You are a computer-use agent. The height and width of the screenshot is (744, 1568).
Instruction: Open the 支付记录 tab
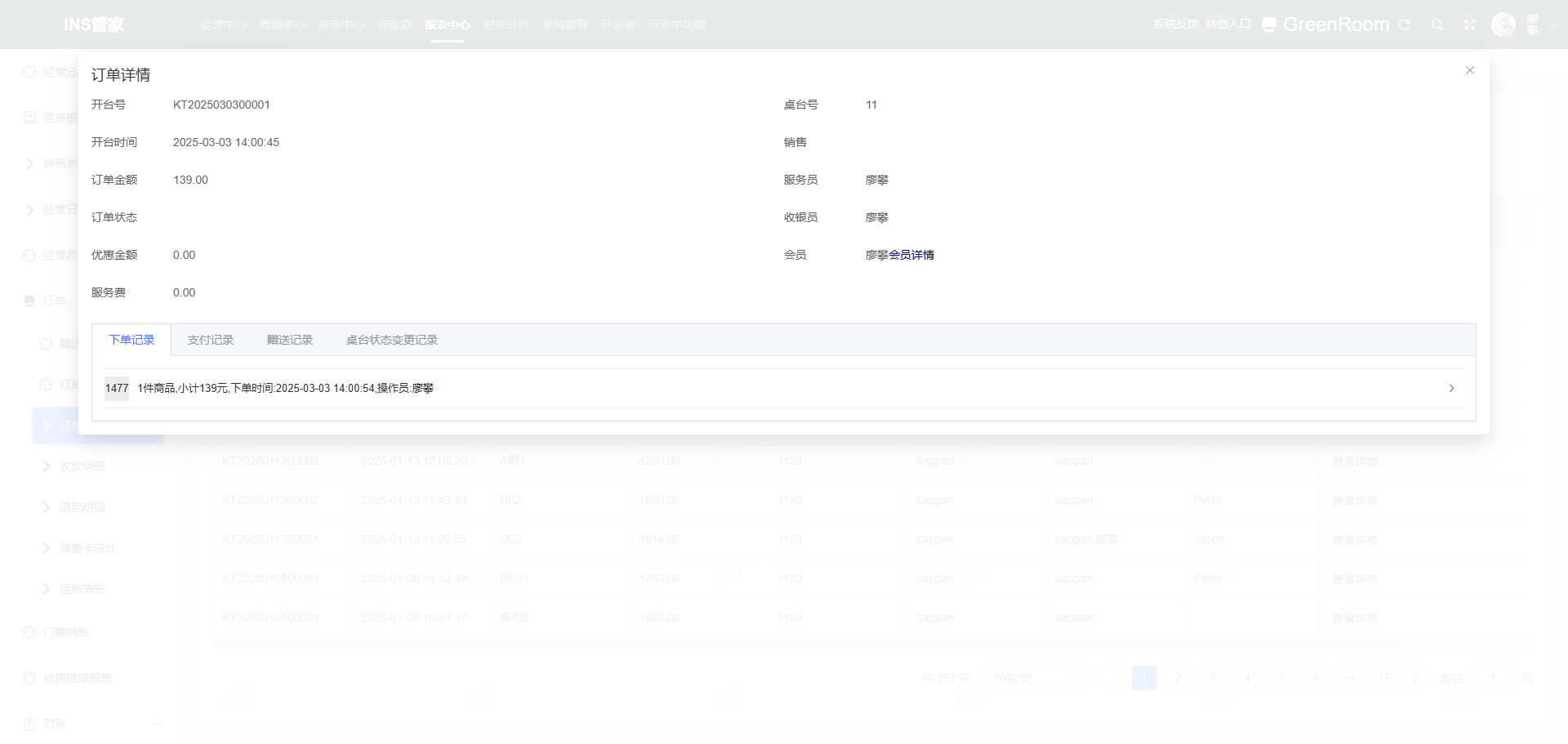tap(211, 340)
